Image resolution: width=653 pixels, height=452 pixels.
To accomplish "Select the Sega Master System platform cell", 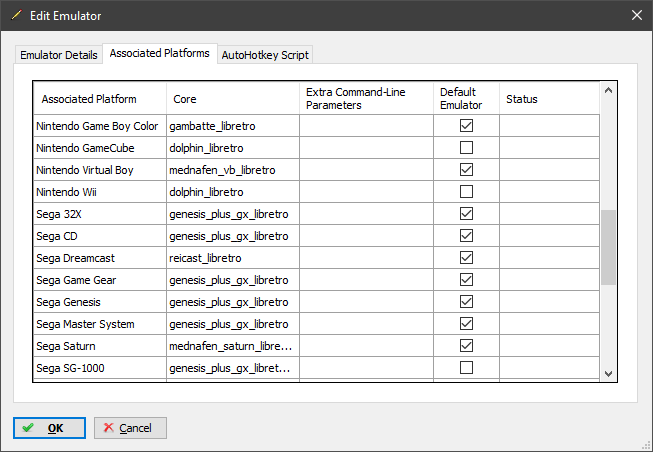I will 100,324.
